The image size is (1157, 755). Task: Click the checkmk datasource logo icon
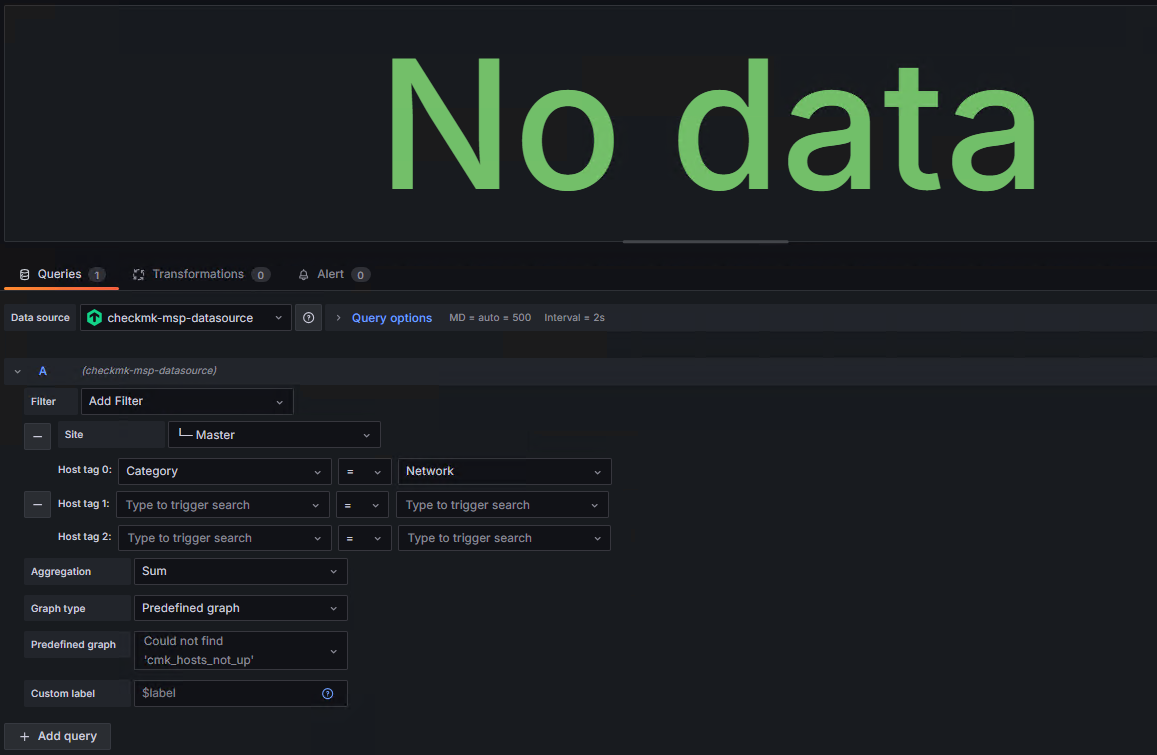click(95, 318)
